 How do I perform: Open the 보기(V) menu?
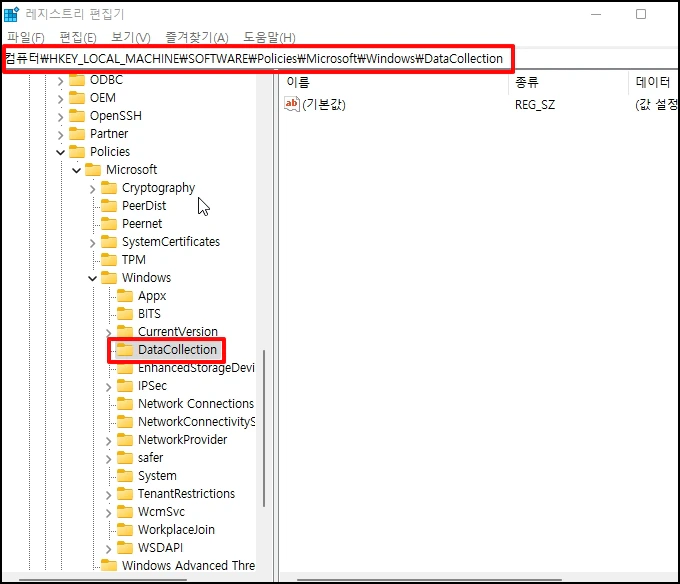pos(131,37)
